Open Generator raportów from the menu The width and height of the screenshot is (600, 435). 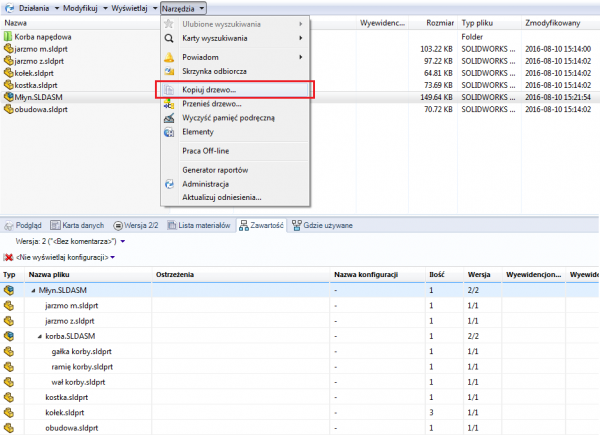click(215, 170)
